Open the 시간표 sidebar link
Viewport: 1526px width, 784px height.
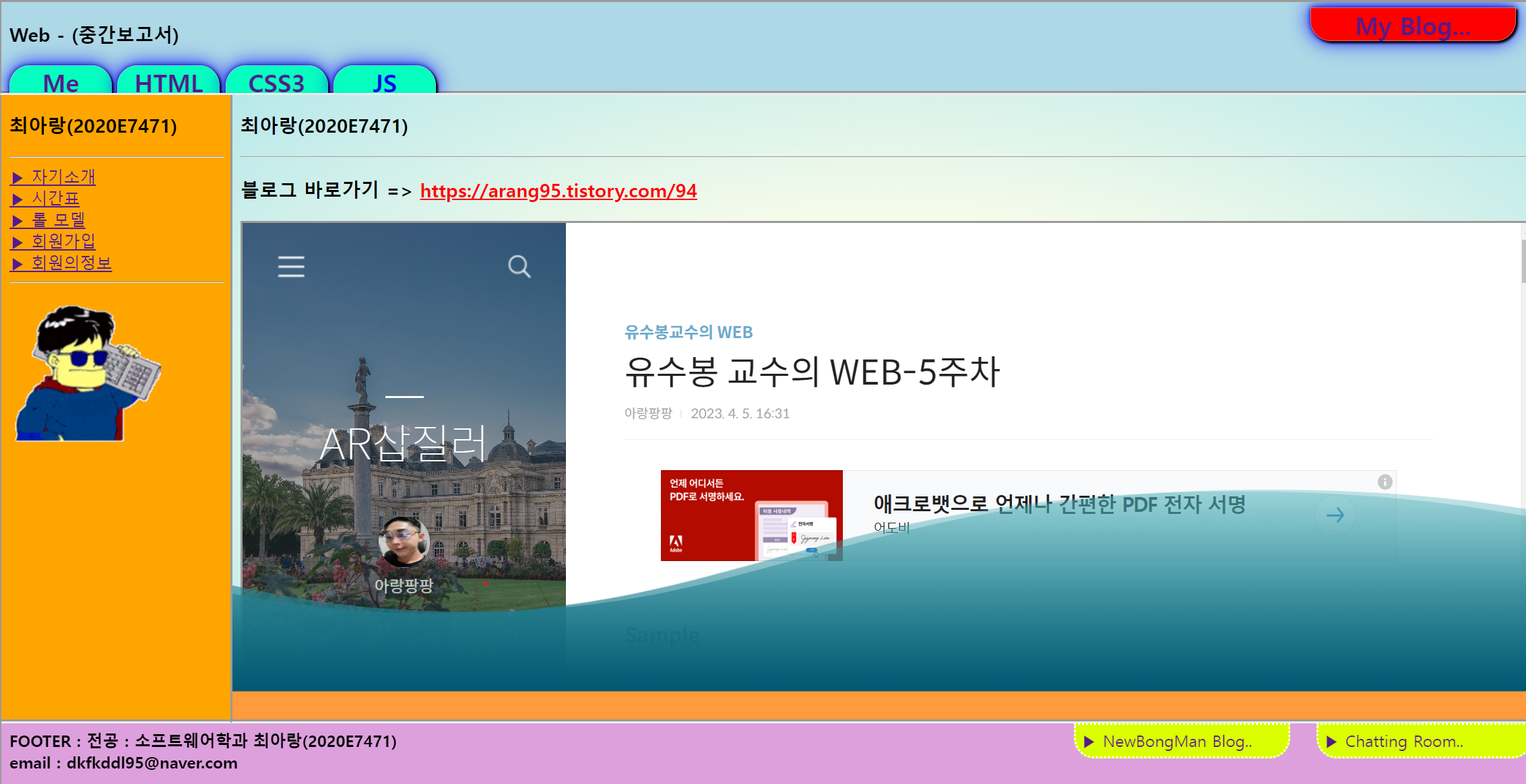[x=46, y=199]
